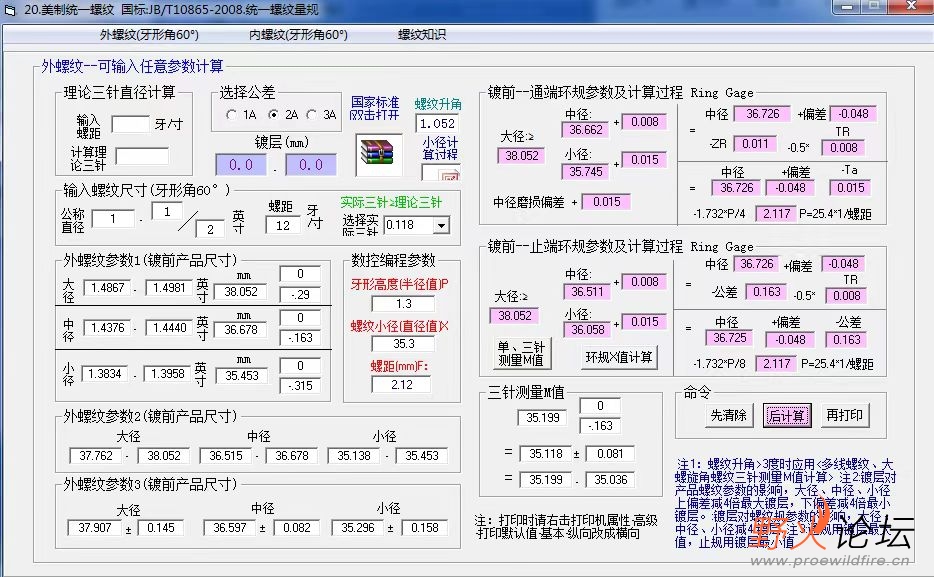The width and height of the screenshot is (934, 577).
Task: Click the 输入螺距 thread pitch input field
Action: (x=130, y=124)
